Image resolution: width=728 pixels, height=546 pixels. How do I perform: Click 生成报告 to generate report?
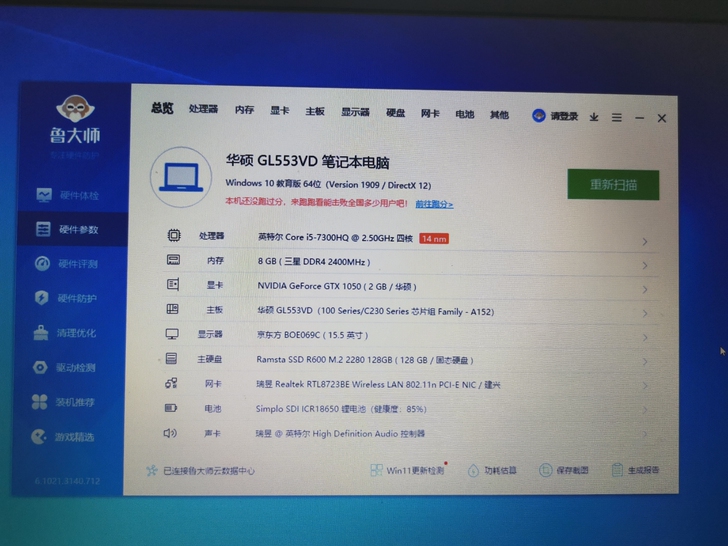[x=636, y=470]
